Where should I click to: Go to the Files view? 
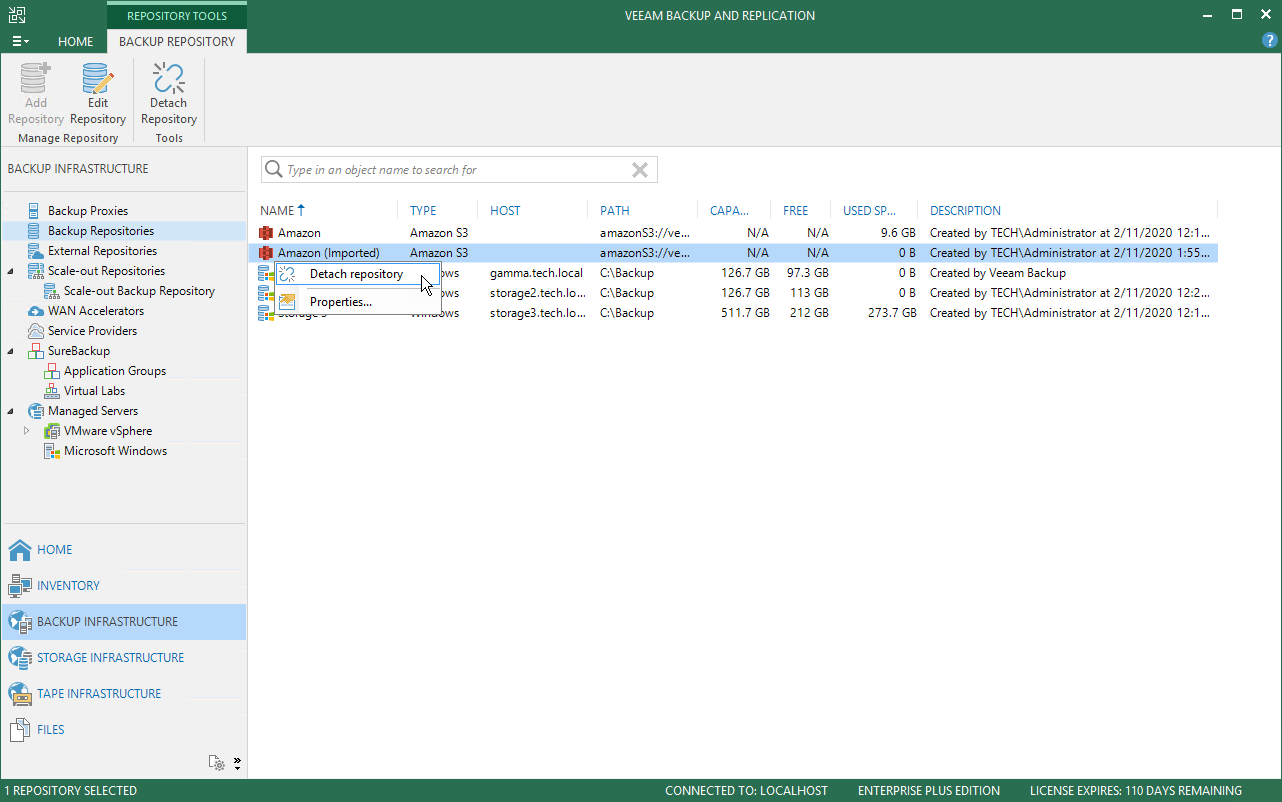[124, 730]
